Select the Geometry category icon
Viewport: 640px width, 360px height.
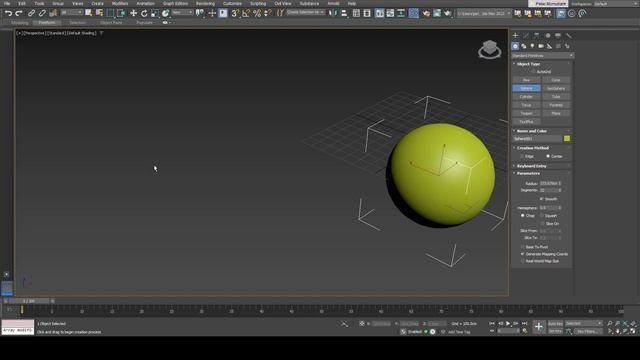click(515, 46)
